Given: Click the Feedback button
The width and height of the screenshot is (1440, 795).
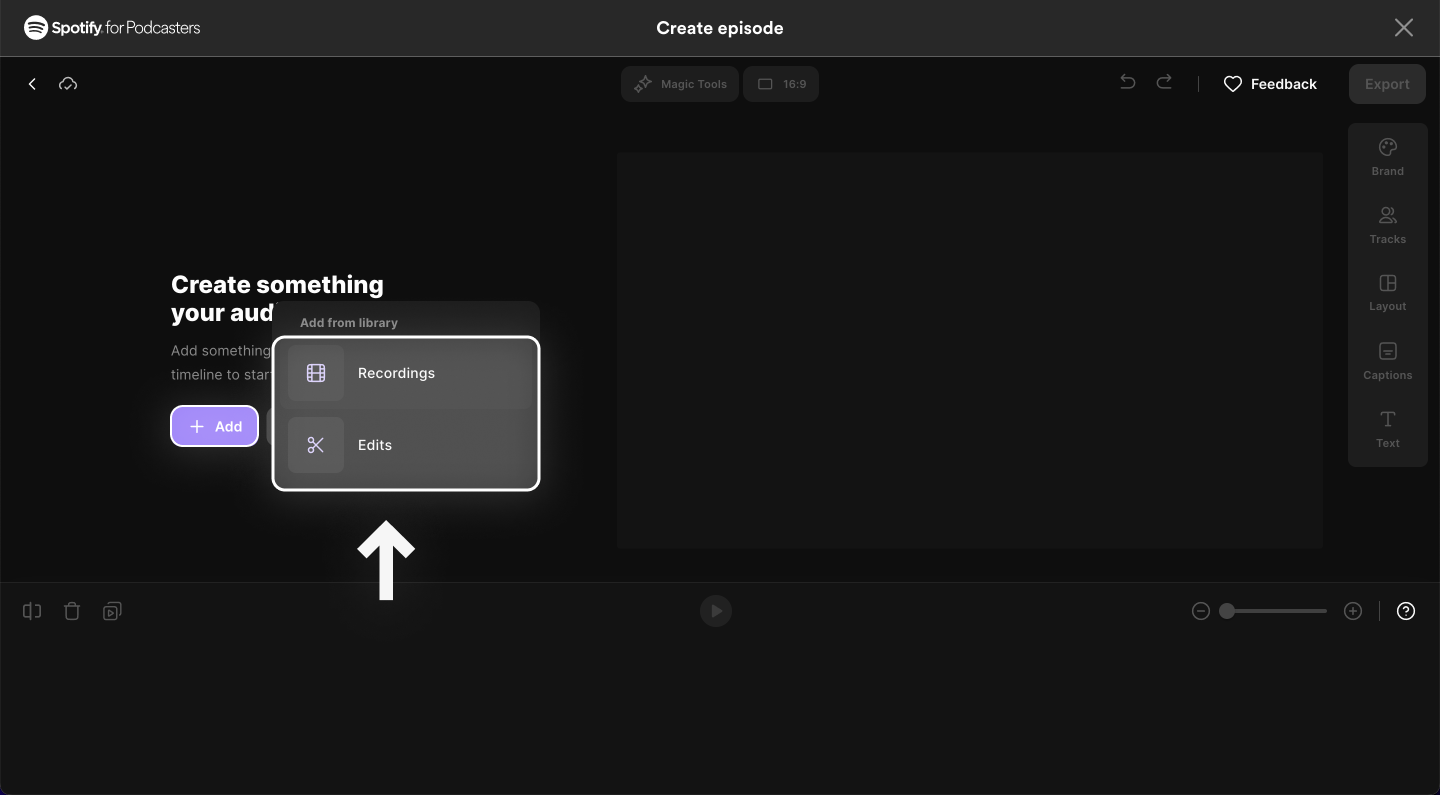Looking at the screenshot, I should point(1270,84).
